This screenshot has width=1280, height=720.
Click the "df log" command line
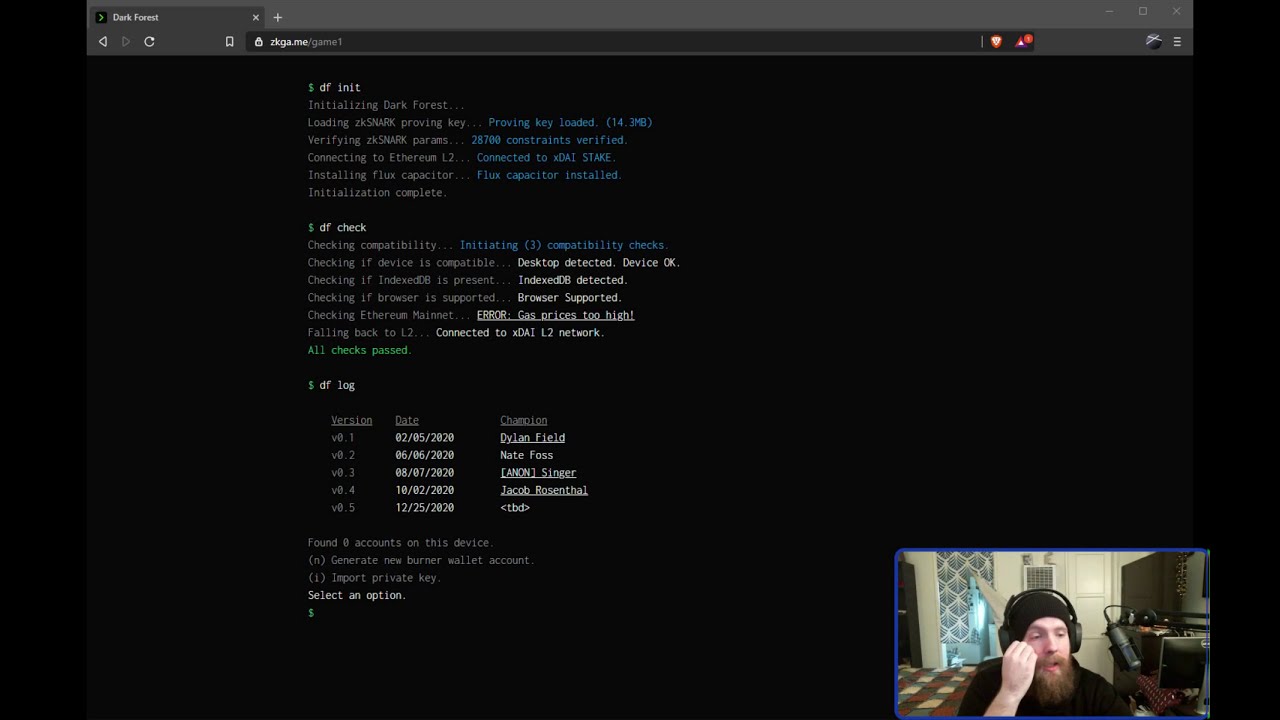click(x=331, y=385)
